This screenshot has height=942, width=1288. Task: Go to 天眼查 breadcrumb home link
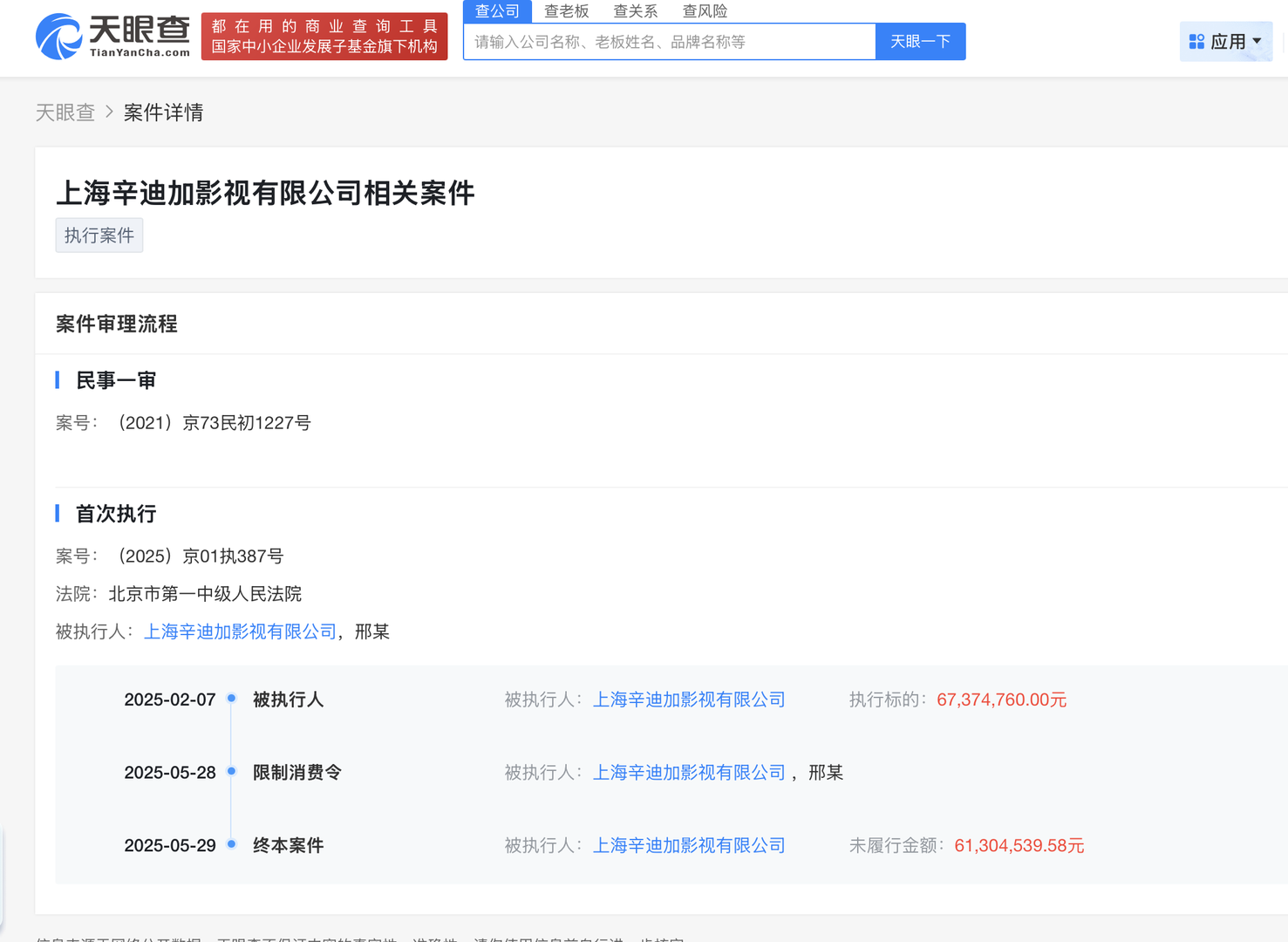[65, 113]
